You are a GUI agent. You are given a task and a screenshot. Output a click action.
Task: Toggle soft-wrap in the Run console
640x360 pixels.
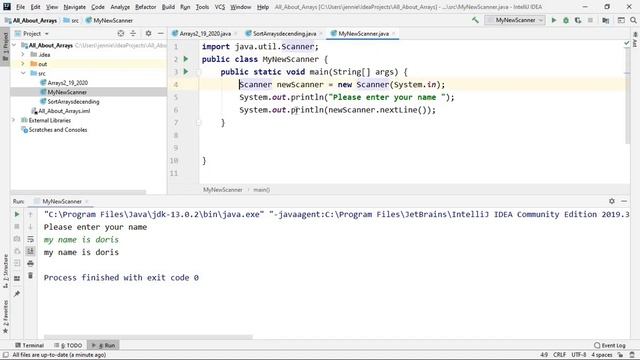pos(30,239)
